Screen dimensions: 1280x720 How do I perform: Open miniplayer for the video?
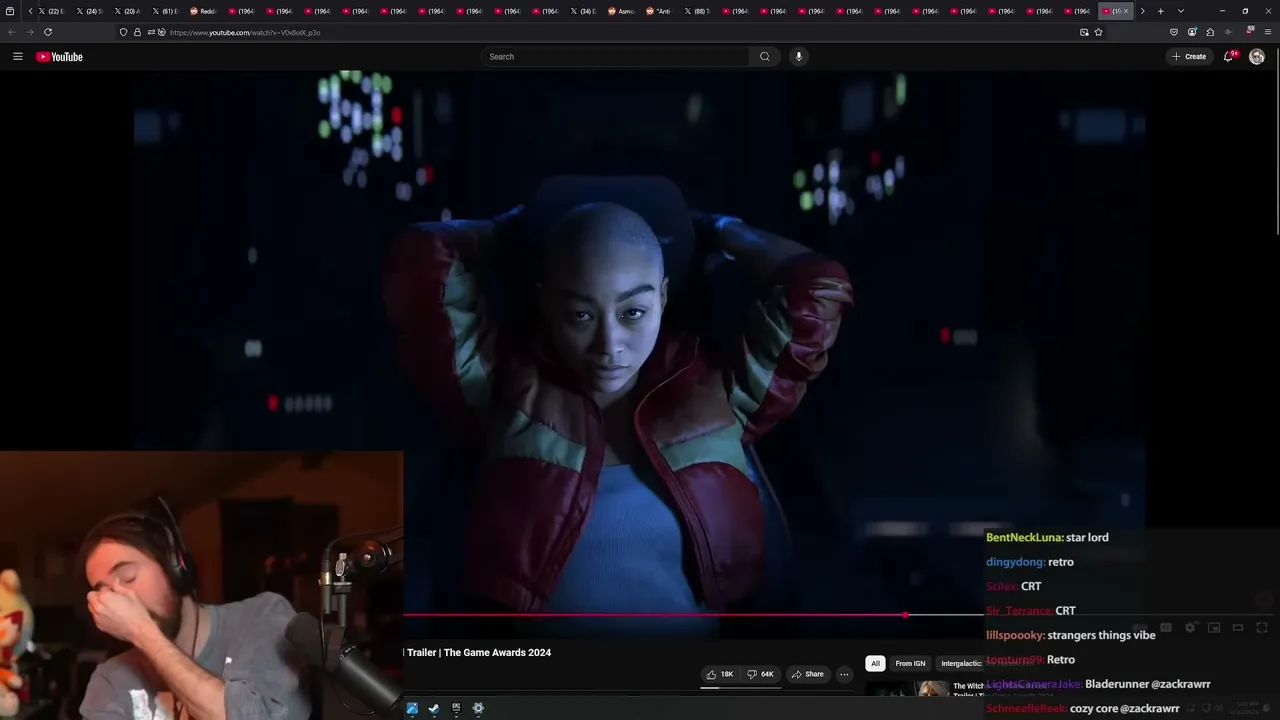[x=1214, y=628]
